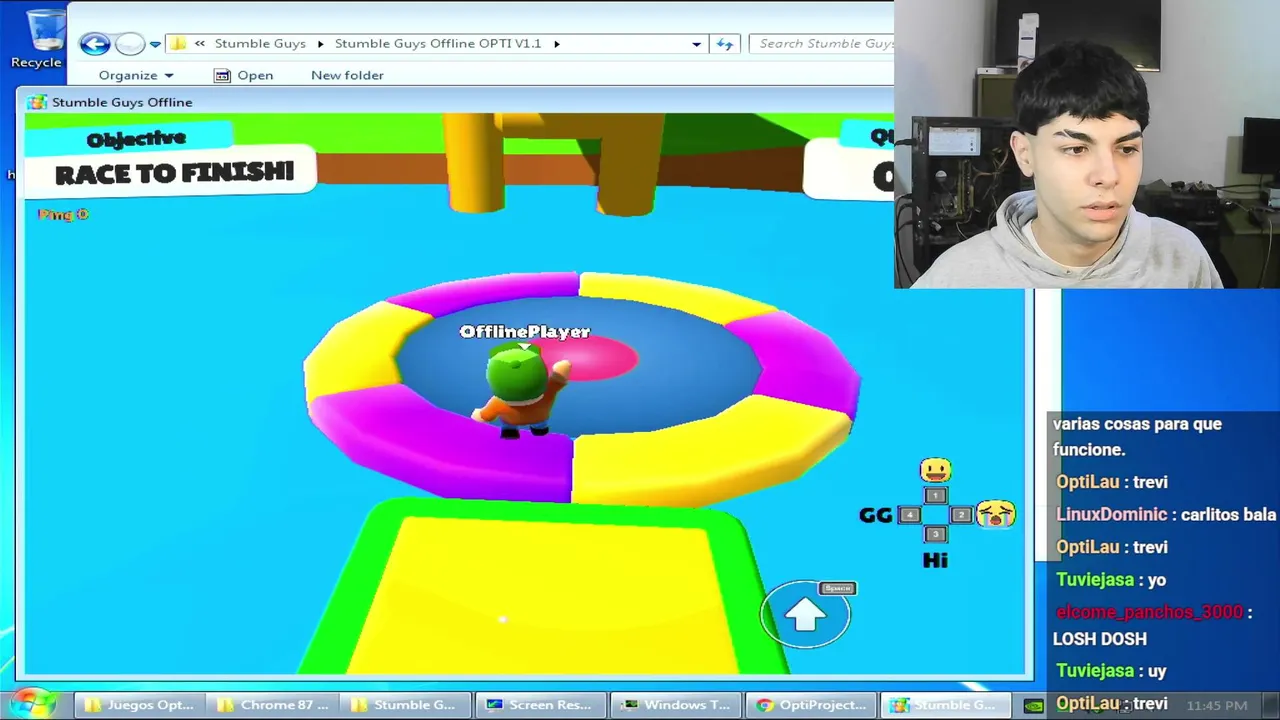Open address bar history dropdown

pos(696,43)
